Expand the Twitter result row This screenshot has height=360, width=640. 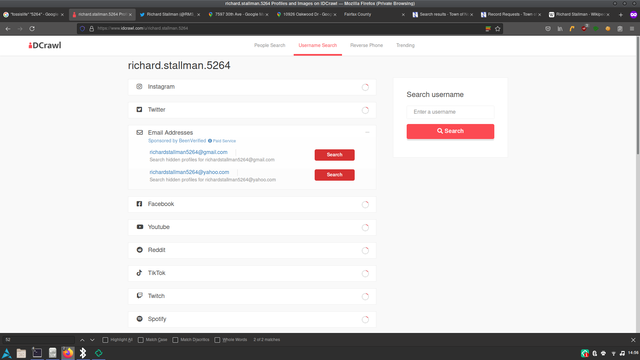pos(252,110)
